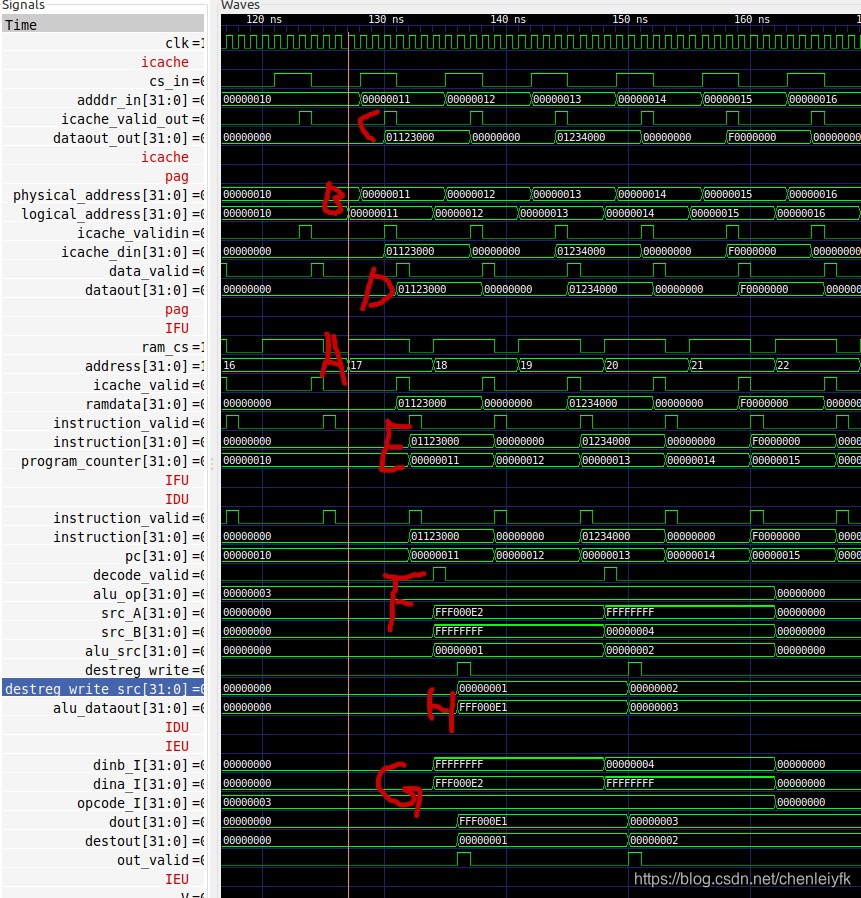Click value FFF000E2 in the src_A waveform

(x=459, y=612)
